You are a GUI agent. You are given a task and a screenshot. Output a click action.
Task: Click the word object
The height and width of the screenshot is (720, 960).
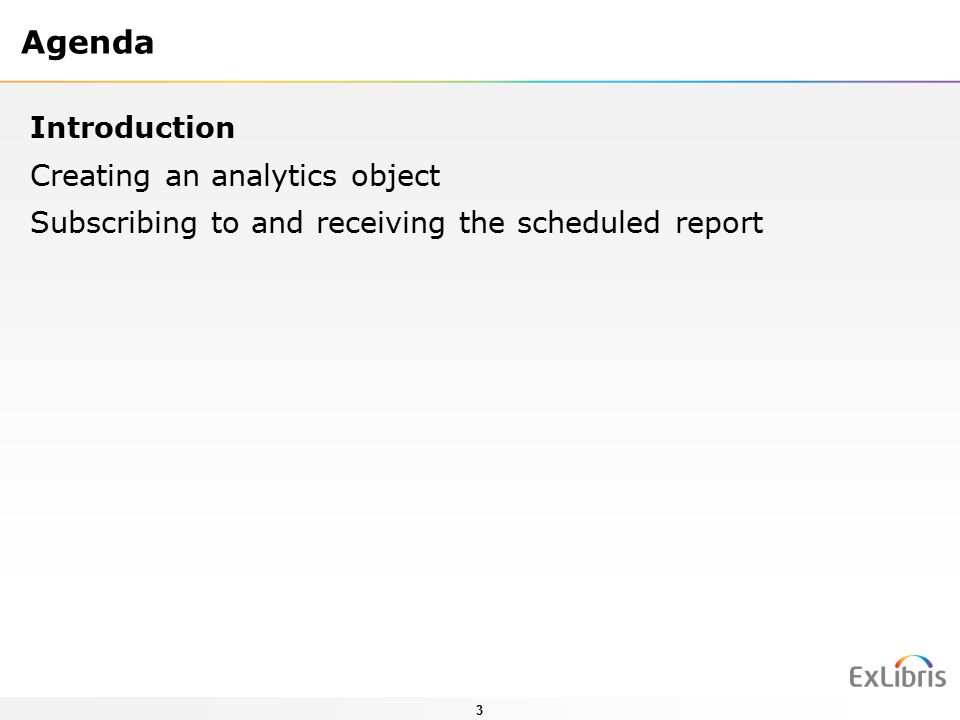[x=396, y=177]
